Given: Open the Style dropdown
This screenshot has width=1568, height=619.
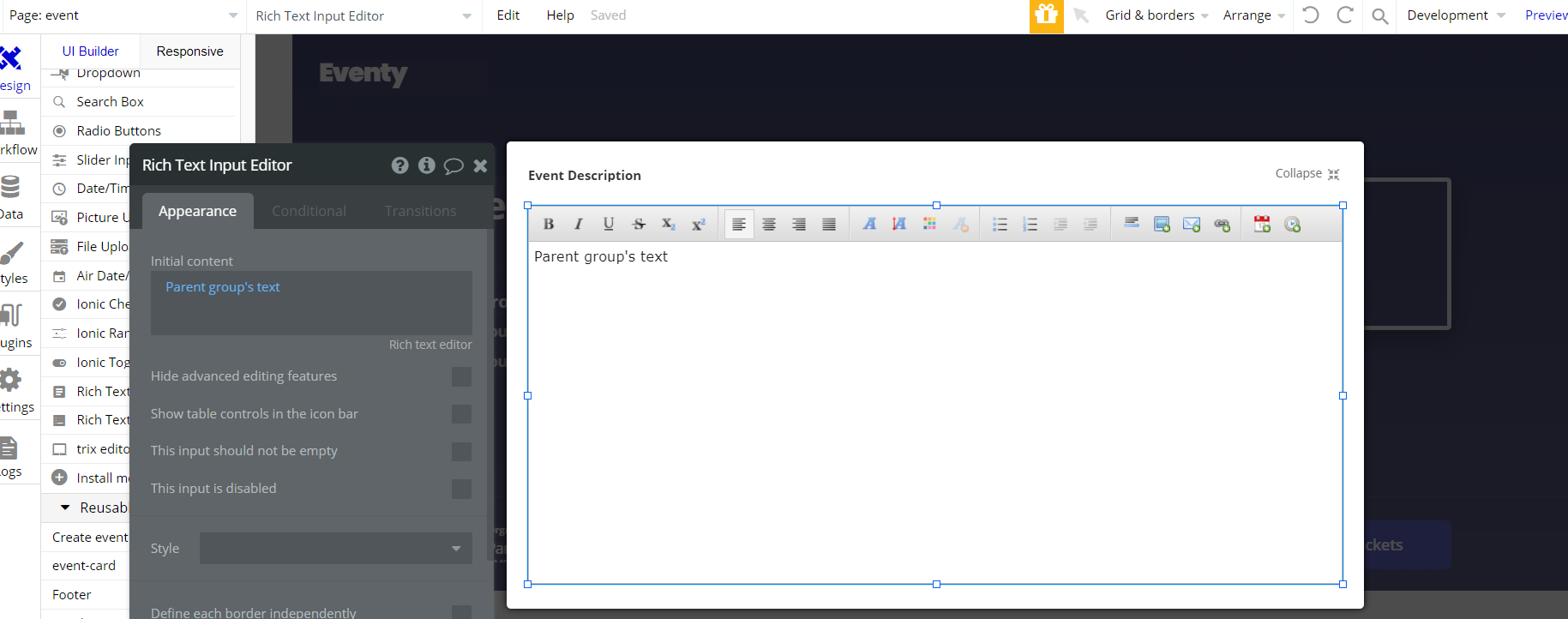Looking at the screenshot, I should (x=336, y=549).
